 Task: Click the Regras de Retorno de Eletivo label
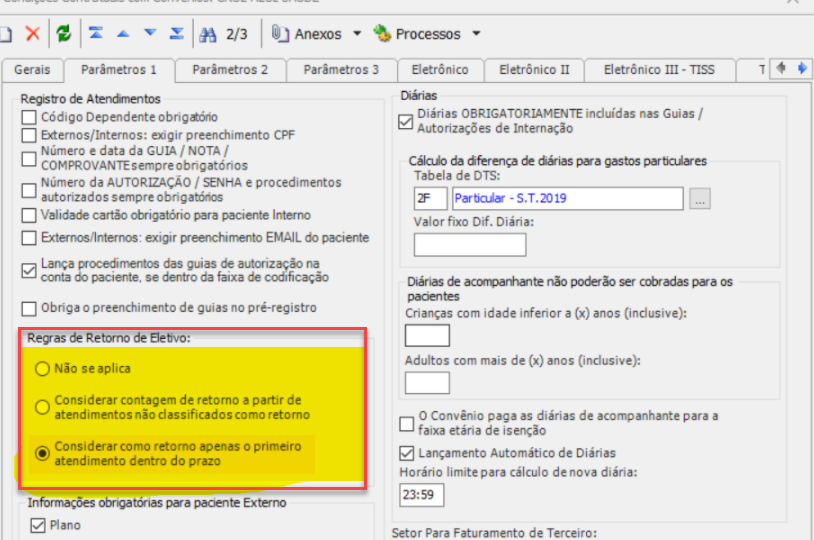[x=109, y=338]
